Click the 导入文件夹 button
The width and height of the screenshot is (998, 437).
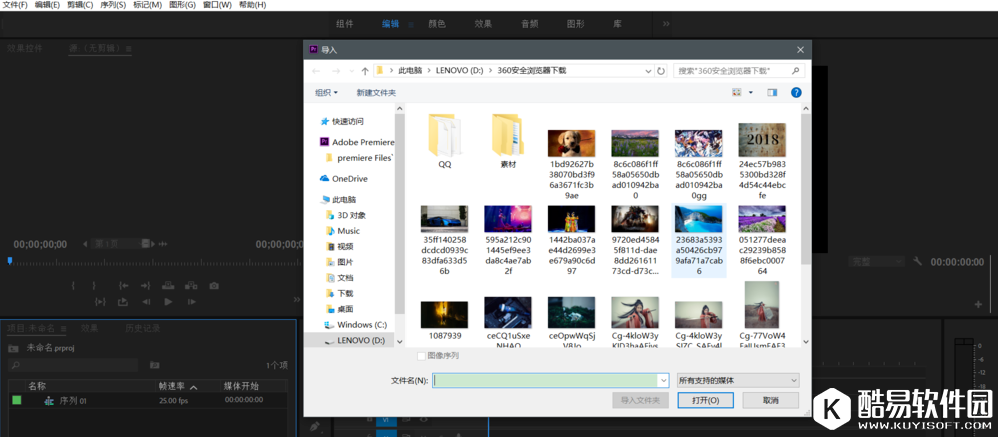tap(640, 400)
